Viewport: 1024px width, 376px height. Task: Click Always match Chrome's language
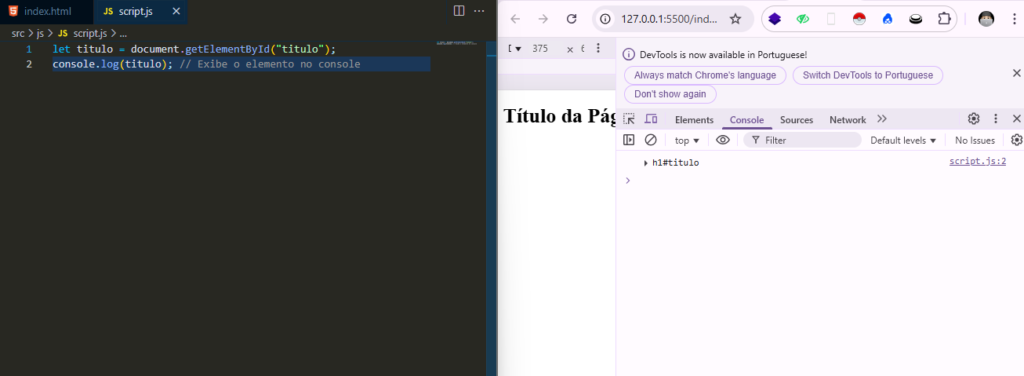click(705, 75)
